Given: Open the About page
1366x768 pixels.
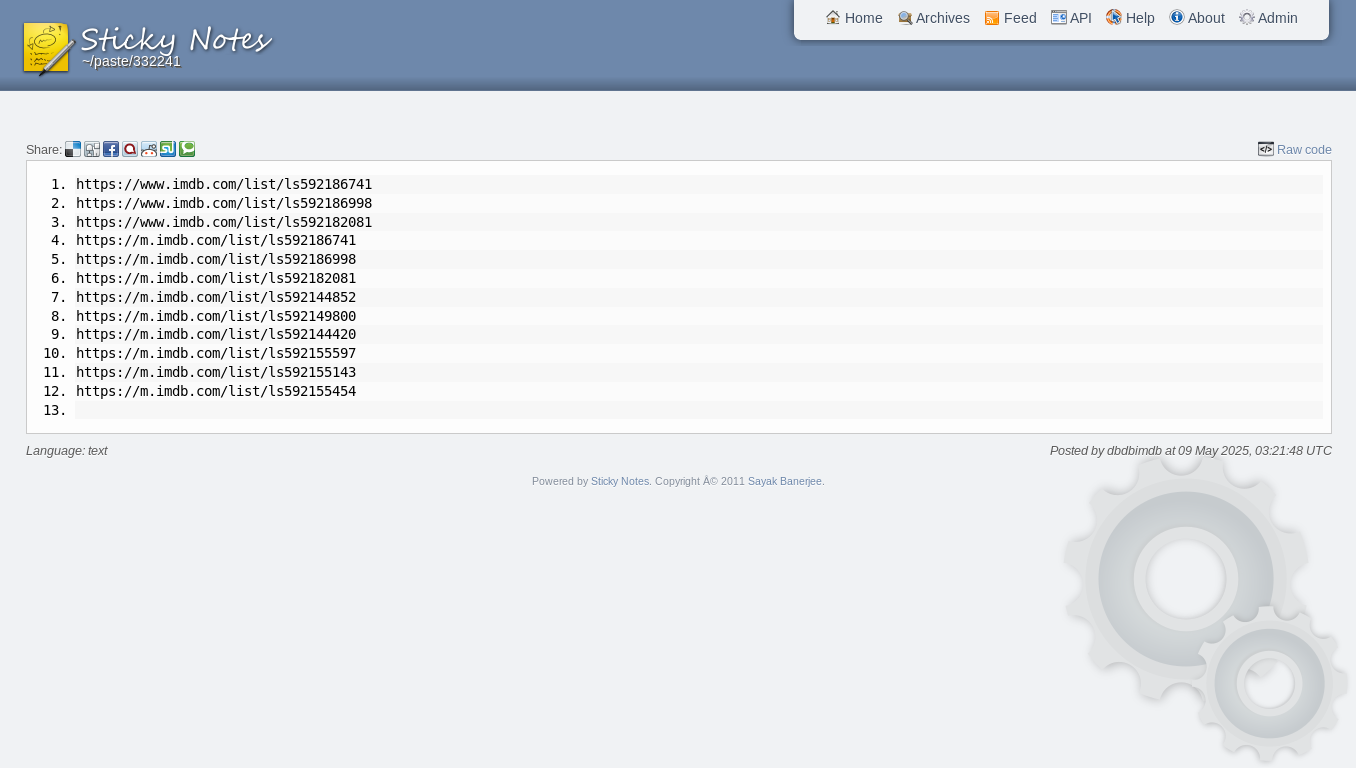Looking at the screenshot, I should [1197, 18].
